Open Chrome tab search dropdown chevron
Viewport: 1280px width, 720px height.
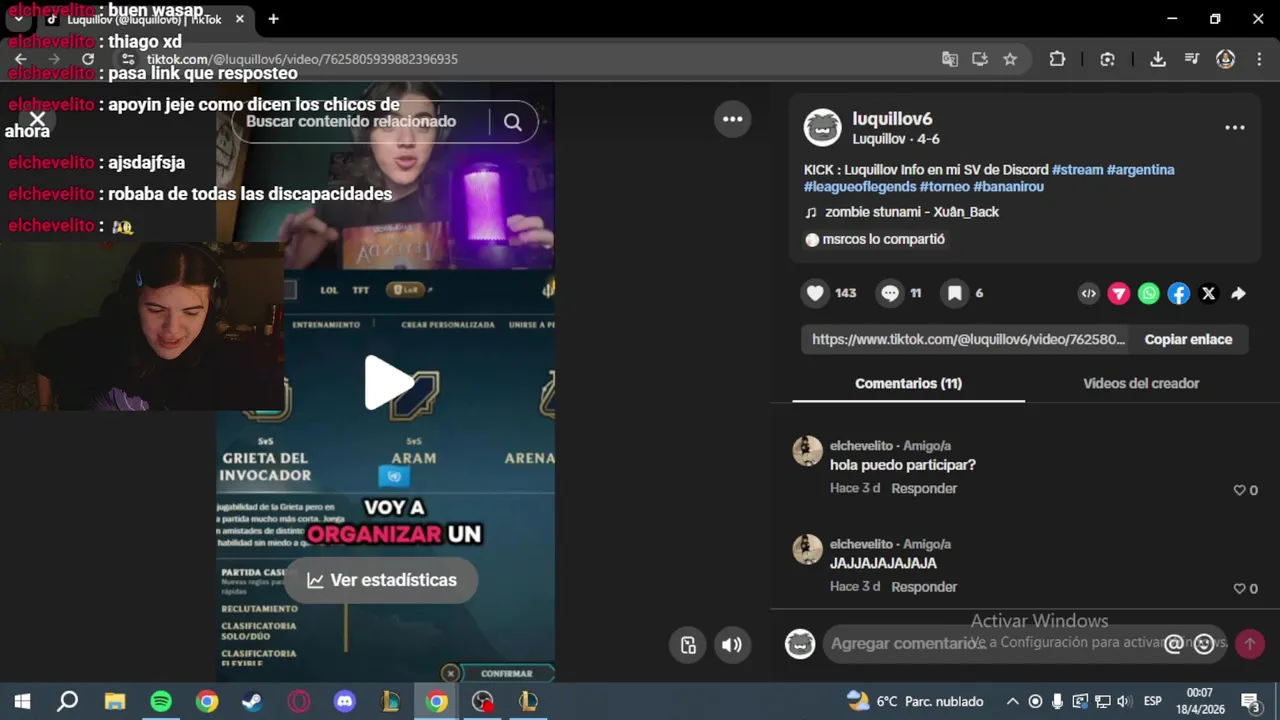coord(18,19)
